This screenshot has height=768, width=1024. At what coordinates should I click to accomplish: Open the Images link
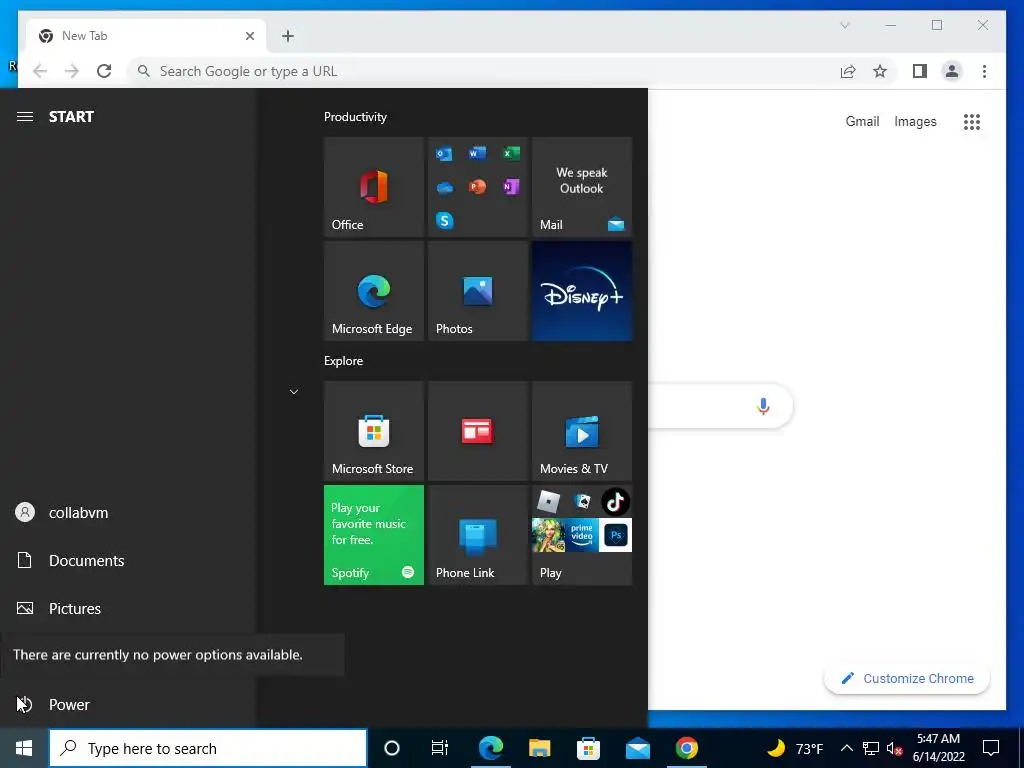coord(915,121)
